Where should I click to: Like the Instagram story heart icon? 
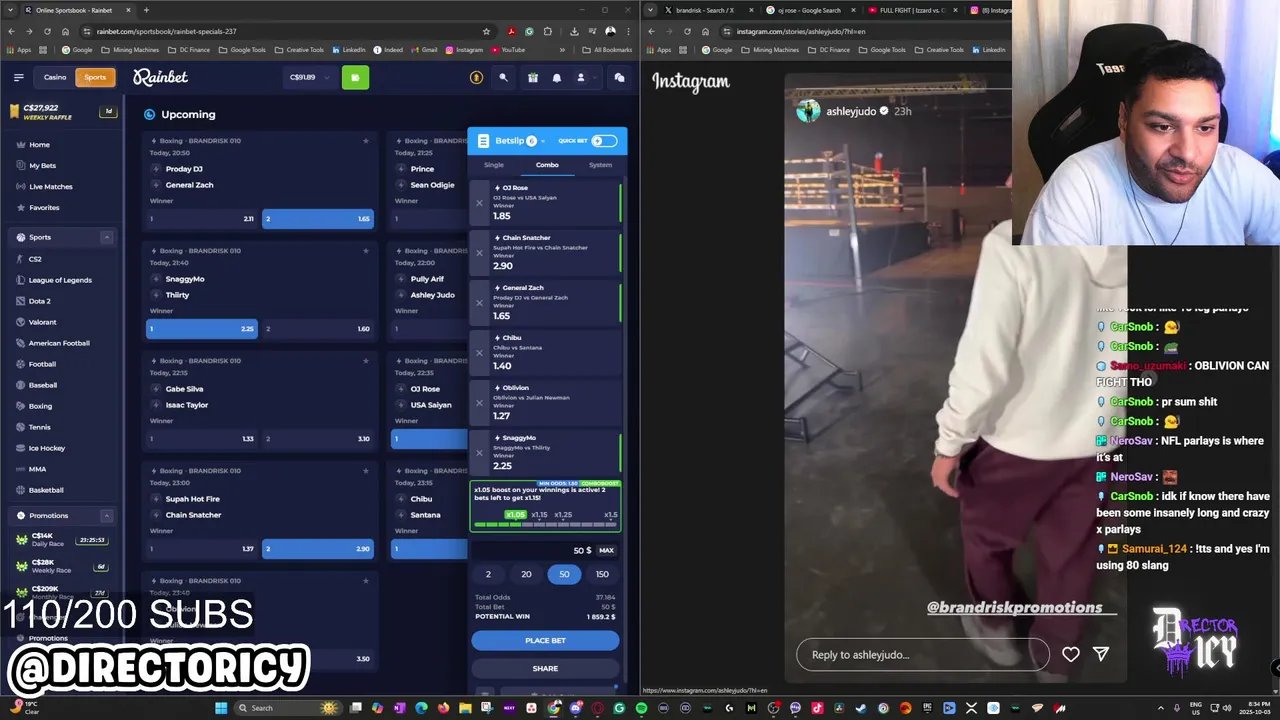[1071, 654]
